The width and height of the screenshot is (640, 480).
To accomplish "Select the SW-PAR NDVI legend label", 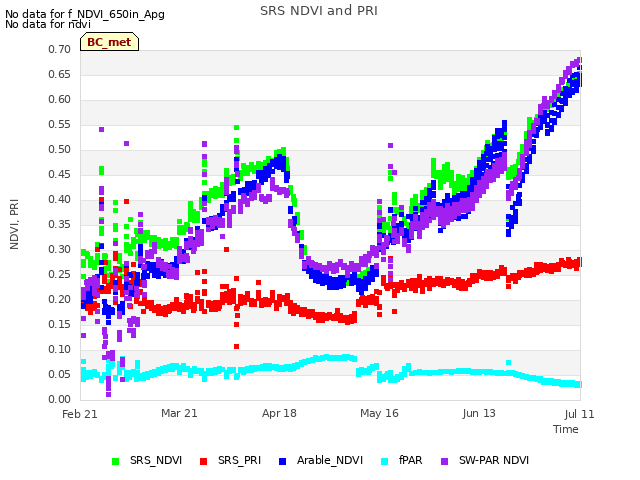I will click(x=494, y=460).
